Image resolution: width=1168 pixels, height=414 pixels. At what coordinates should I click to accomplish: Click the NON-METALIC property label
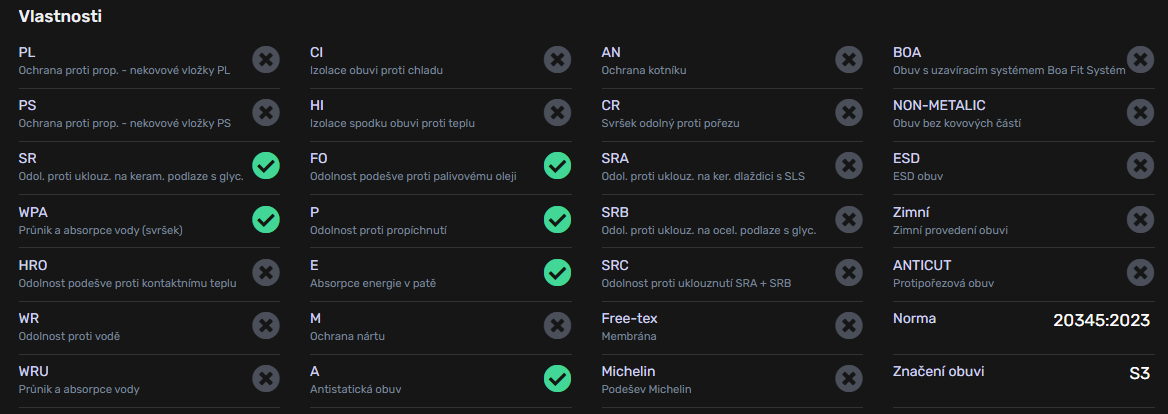tap(939, 106)
